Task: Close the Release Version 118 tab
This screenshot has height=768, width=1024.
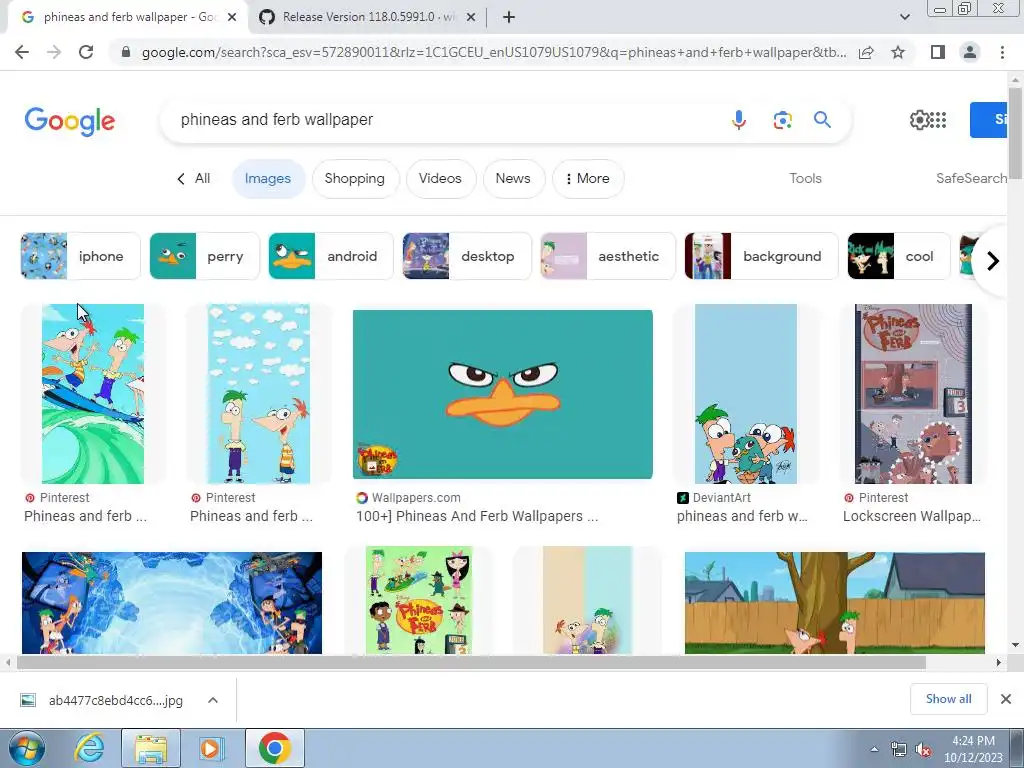Action: point(470,17)
